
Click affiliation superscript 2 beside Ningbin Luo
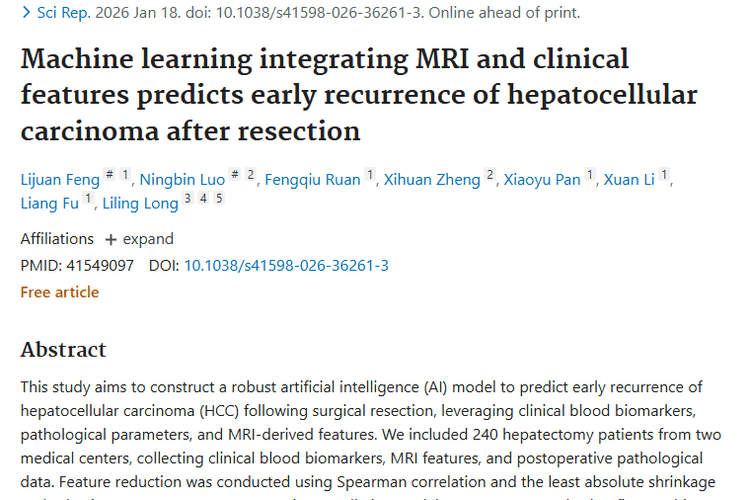pos(252,175)
